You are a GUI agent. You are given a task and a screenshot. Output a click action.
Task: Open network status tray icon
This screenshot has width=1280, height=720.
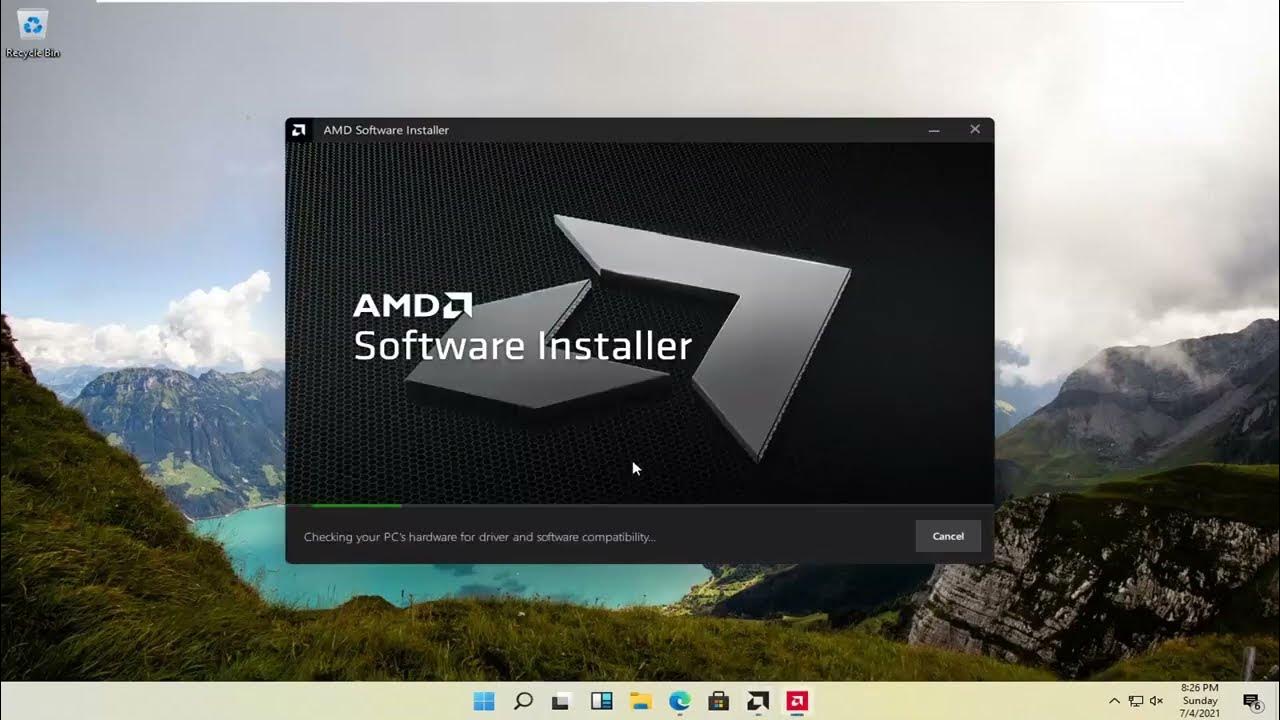click(1136, 701)
